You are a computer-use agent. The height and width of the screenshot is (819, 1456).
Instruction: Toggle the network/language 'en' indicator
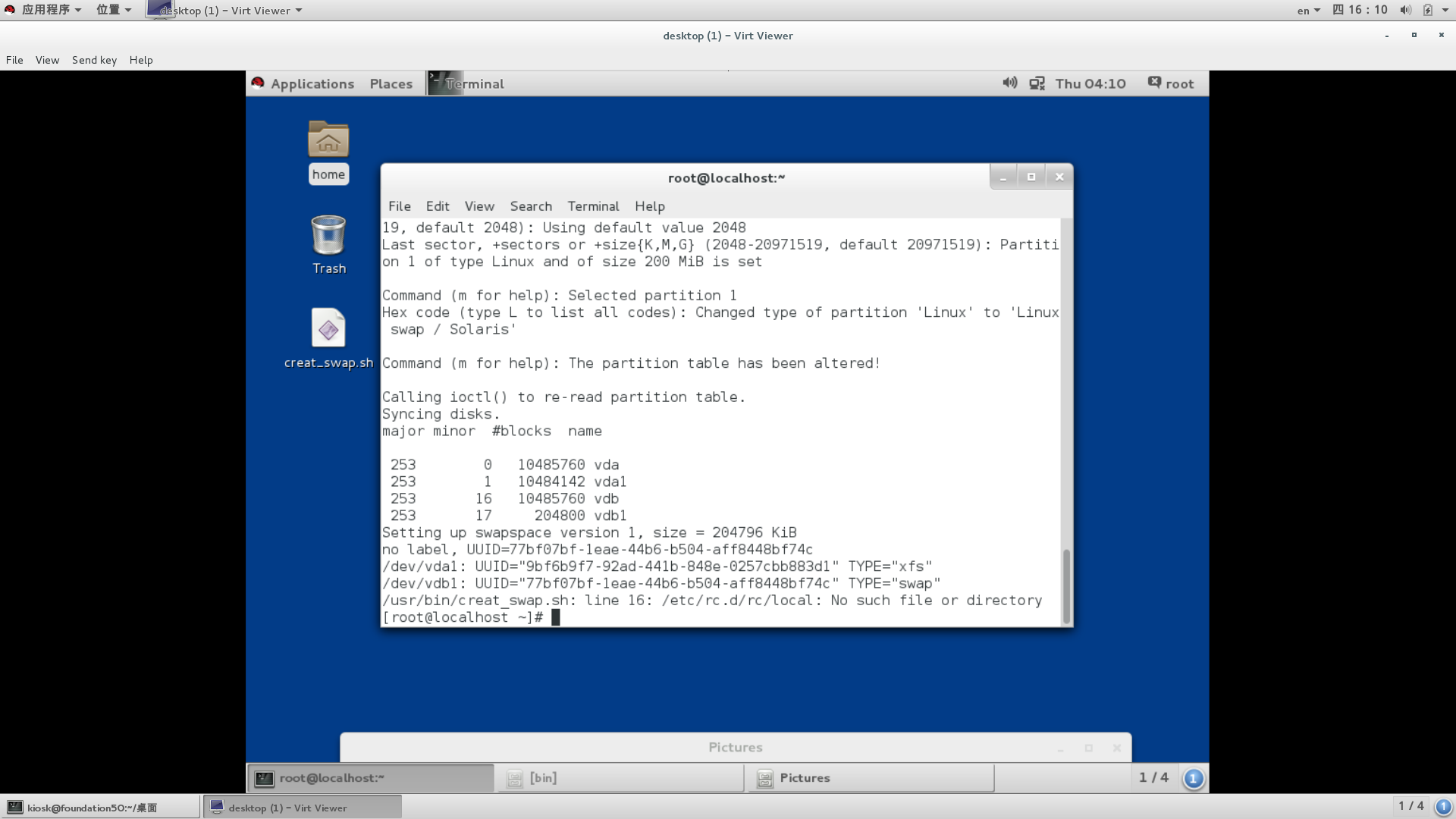(1304, 10)
